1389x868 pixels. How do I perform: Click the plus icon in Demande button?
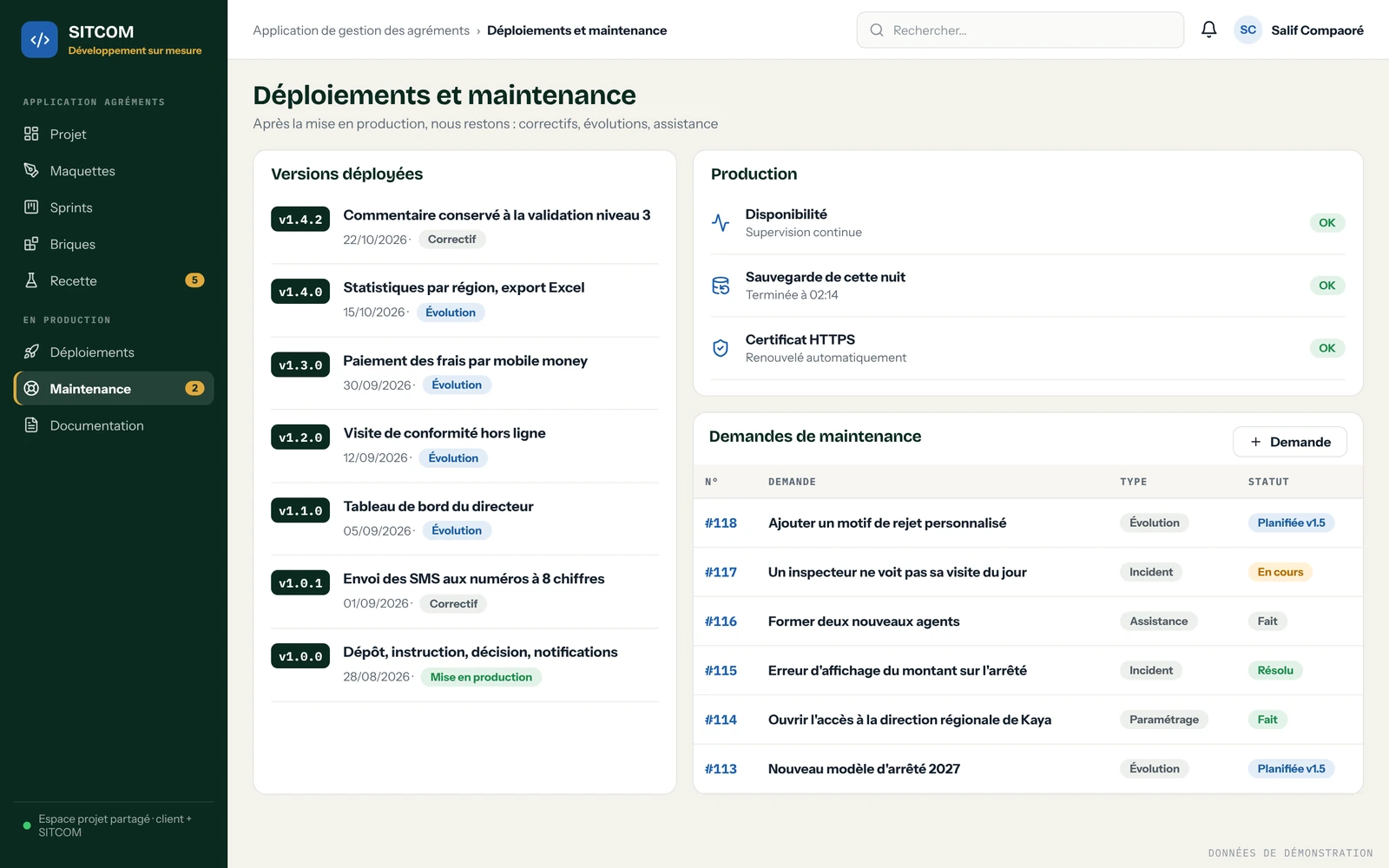click(1255, 442)
